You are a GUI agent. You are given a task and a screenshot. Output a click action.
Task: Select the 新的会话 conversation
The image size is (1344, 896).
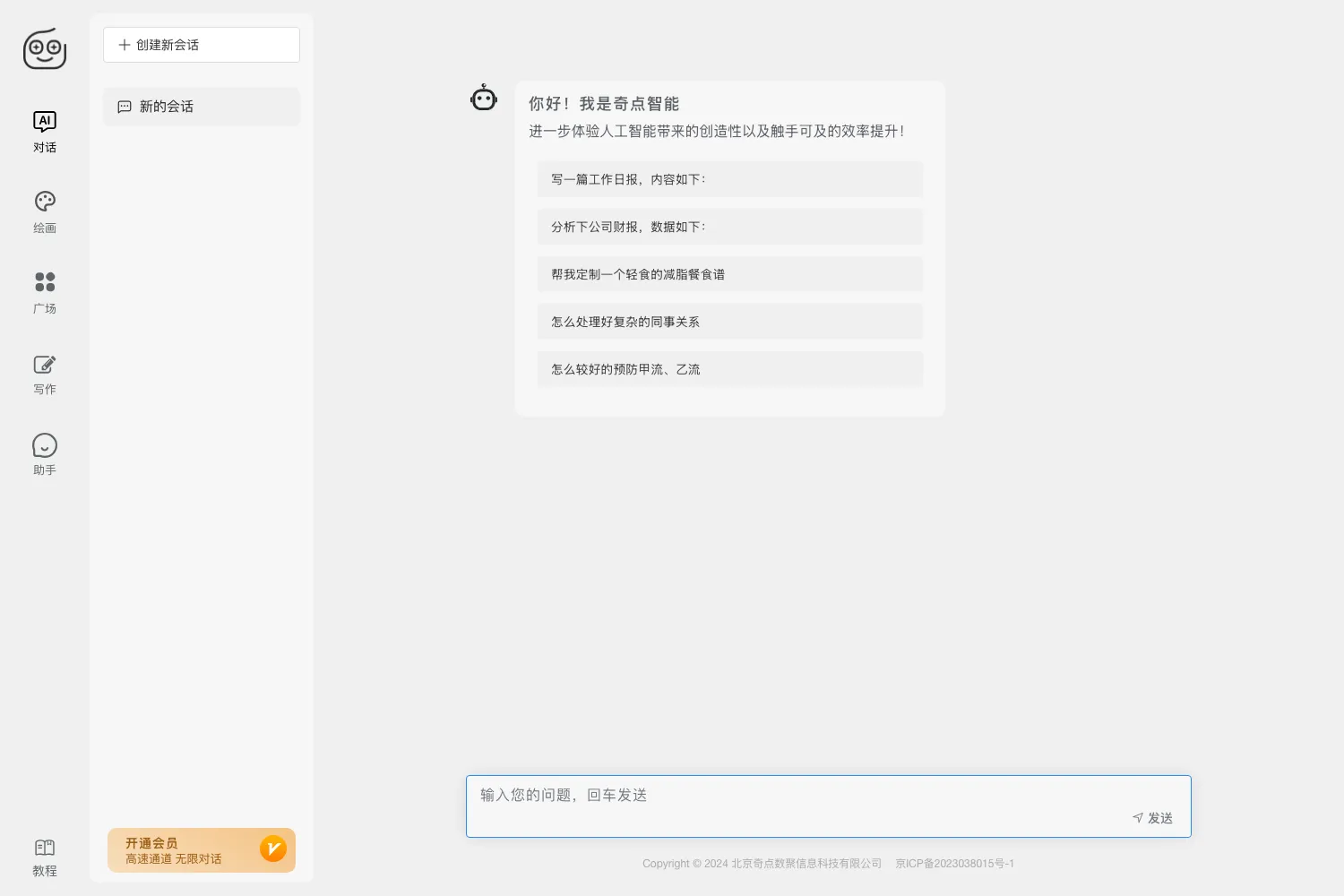pyautogui.click(x=202, y=107)
